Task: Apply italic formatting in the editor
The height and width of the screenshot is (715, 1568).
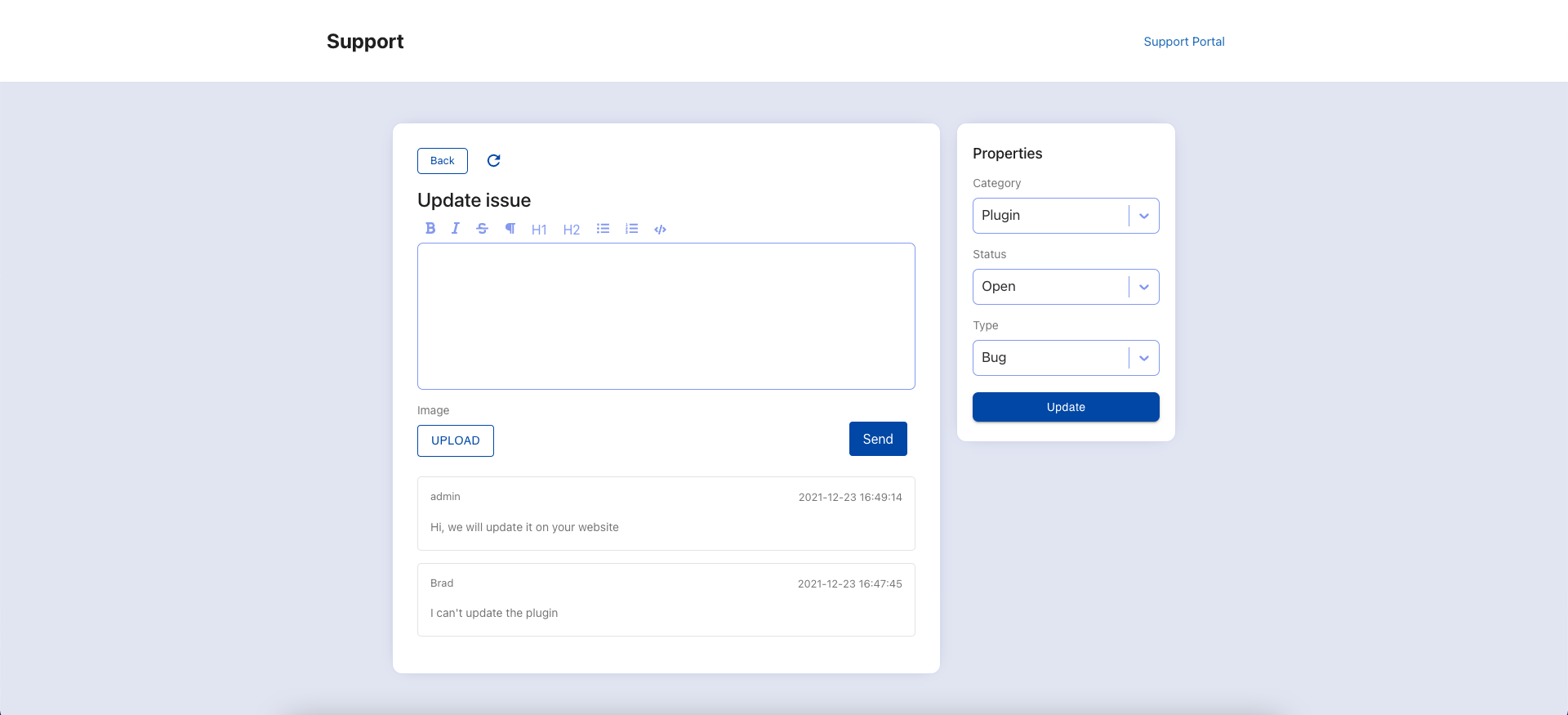Action: [456, 229]
